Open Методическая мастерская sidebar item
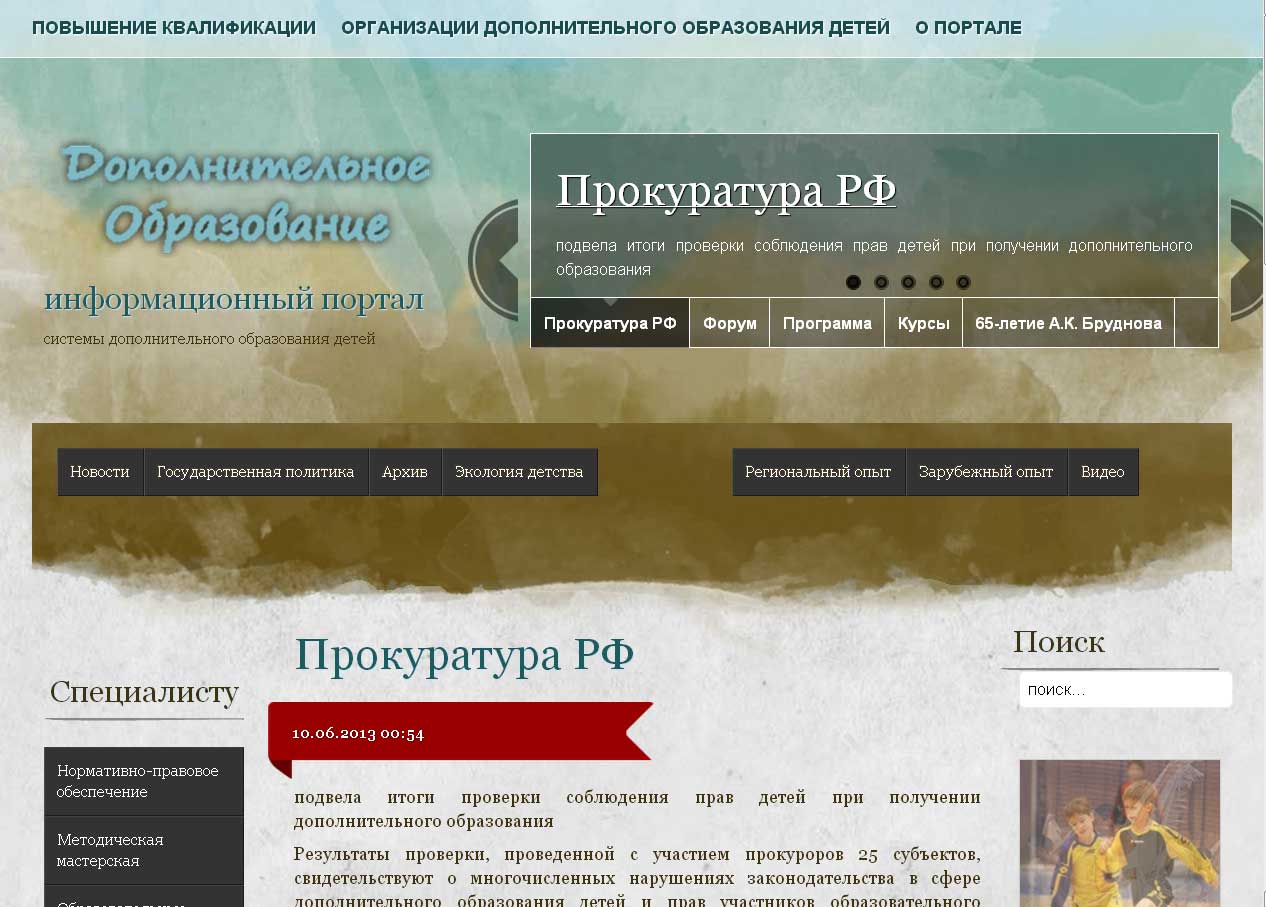Screen dimensions: 1266x907 [144, 850]
